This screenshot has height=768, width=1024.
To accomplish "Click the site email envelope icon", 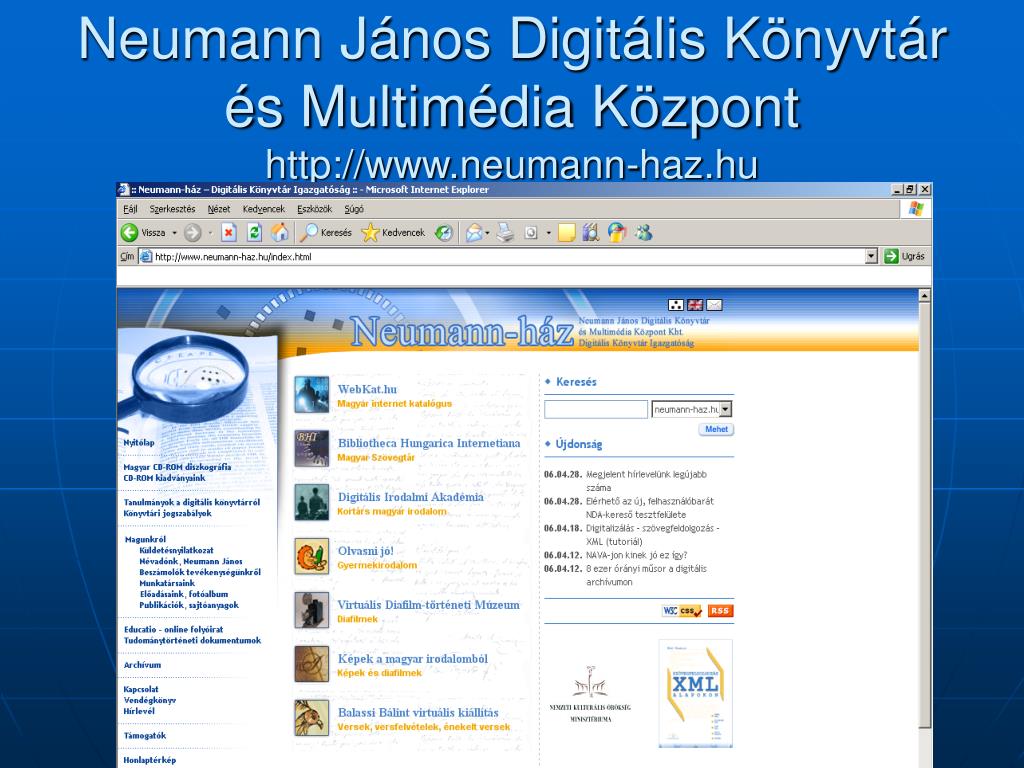I will [714, 305].
